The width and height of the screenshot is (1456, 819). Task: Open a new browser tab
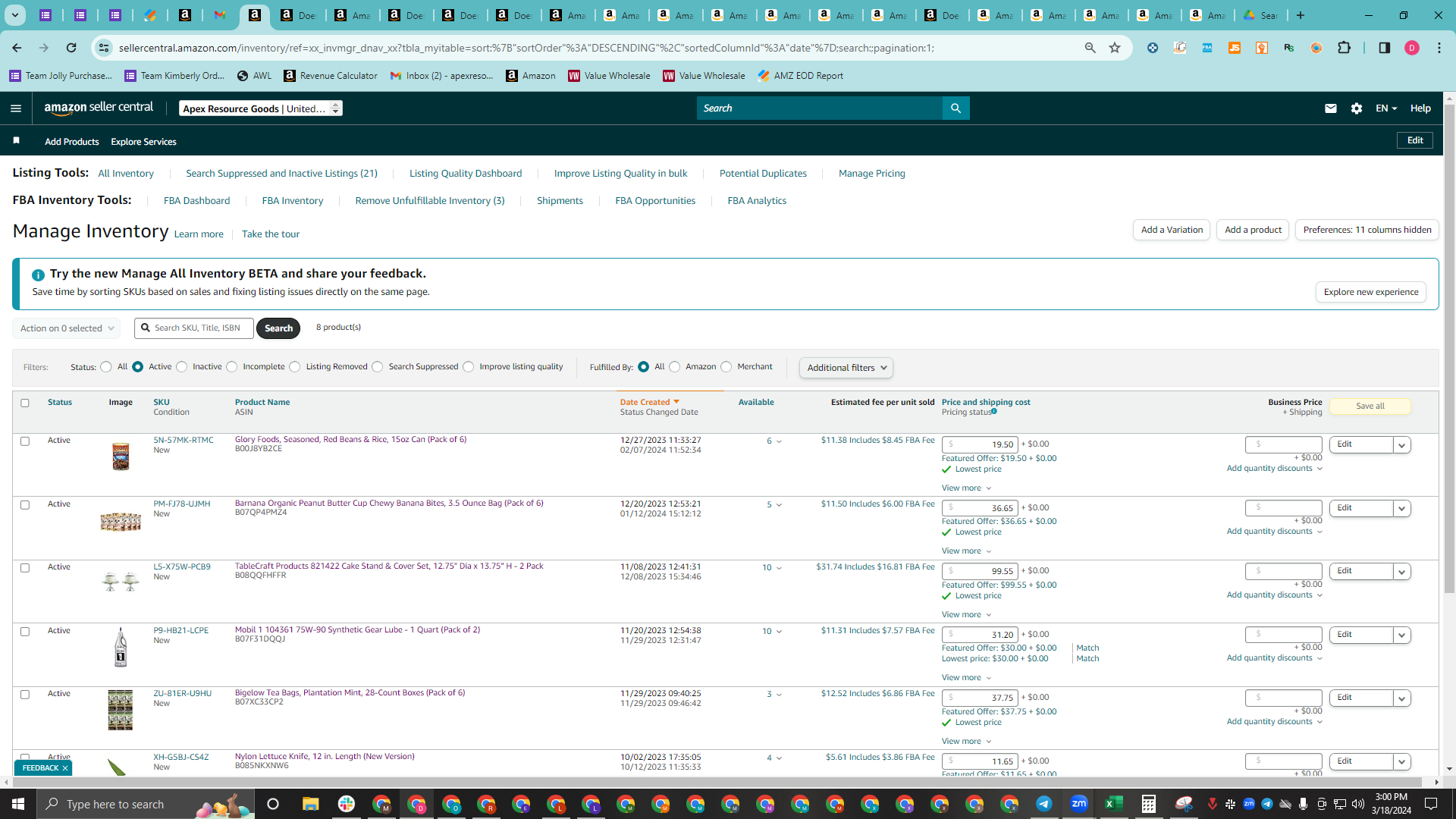click(x=1301, y=15)
